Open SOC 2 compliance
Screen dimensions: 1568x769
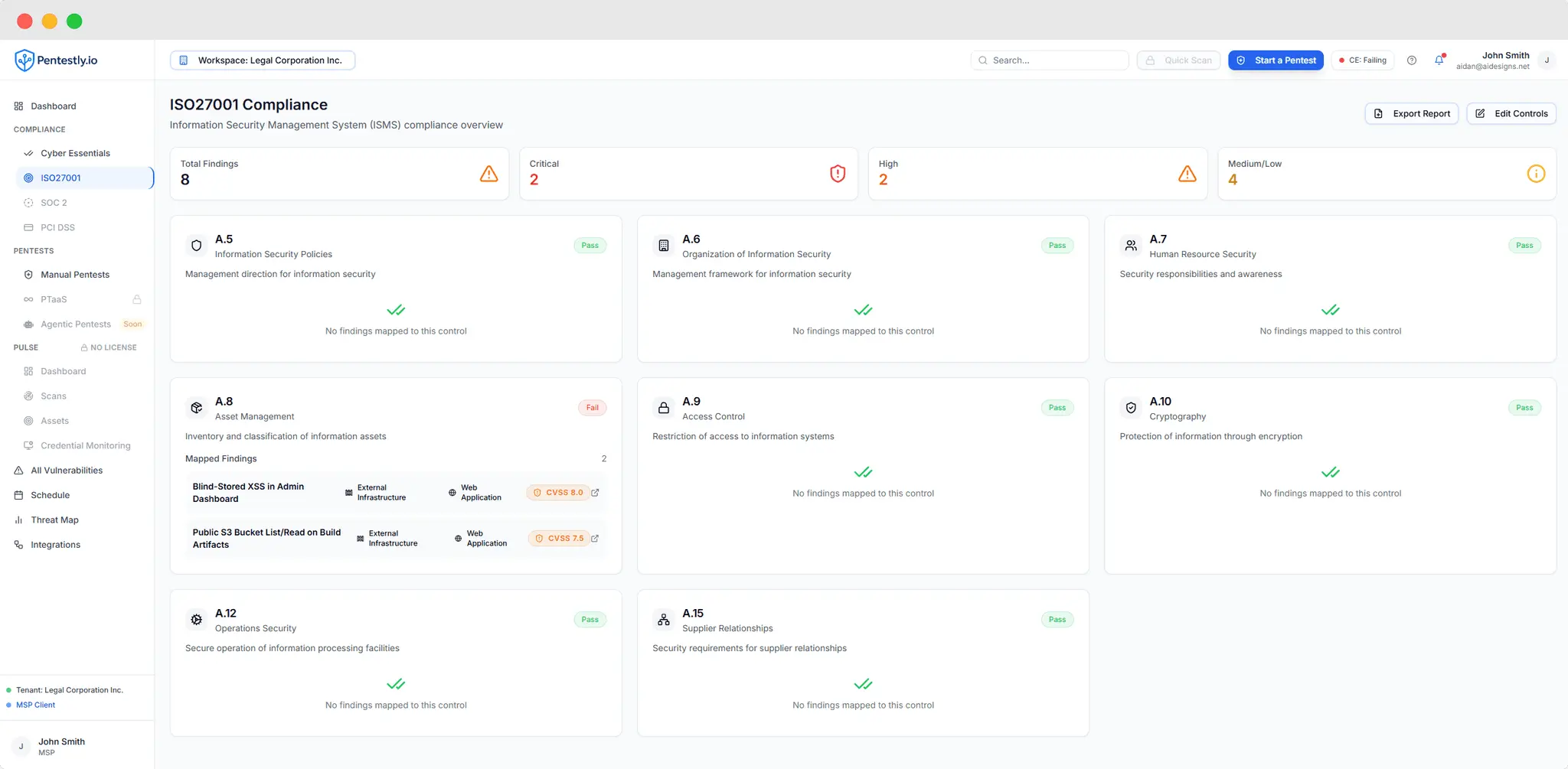click(54, 203)
